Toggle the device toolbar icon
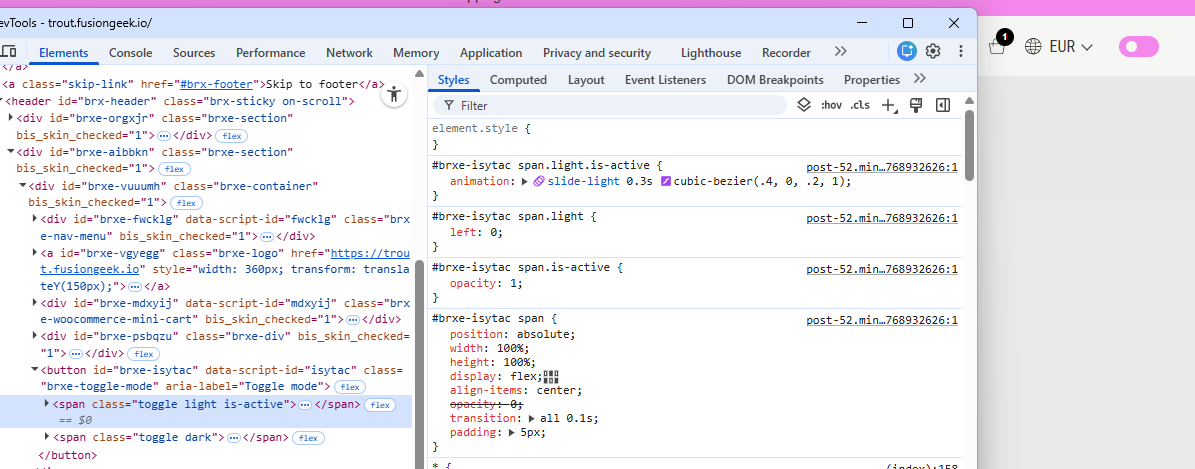Viewport: 1195px width, 469px height. tap(9, 52)
